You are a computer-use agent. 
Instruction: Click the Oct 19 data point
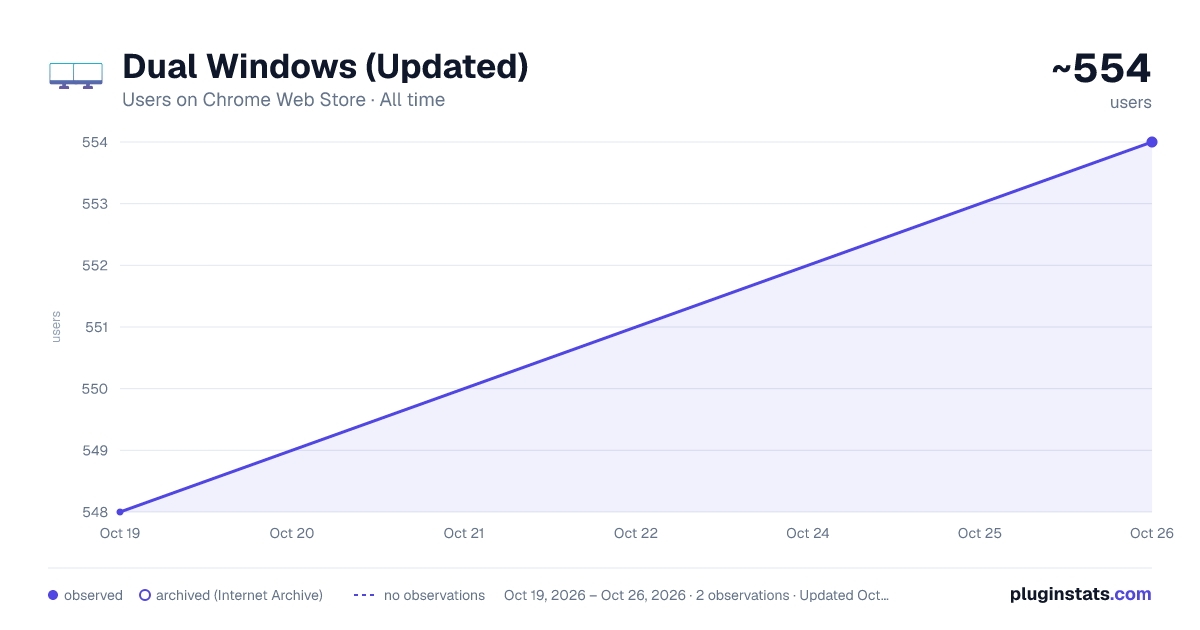point(120,512)
